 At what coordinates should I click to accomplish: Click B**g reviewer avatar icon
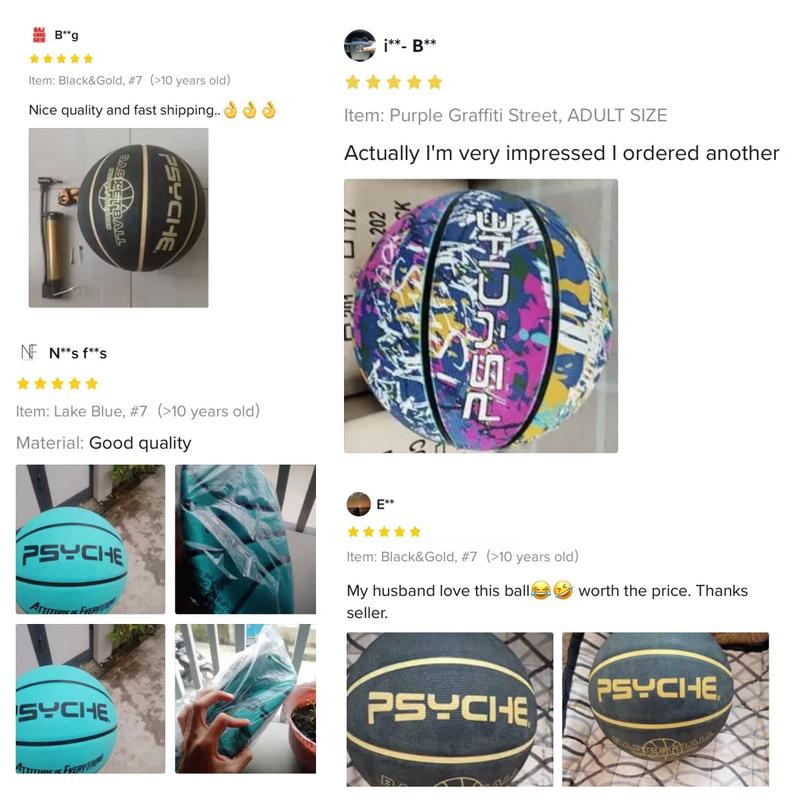point(39,35)
